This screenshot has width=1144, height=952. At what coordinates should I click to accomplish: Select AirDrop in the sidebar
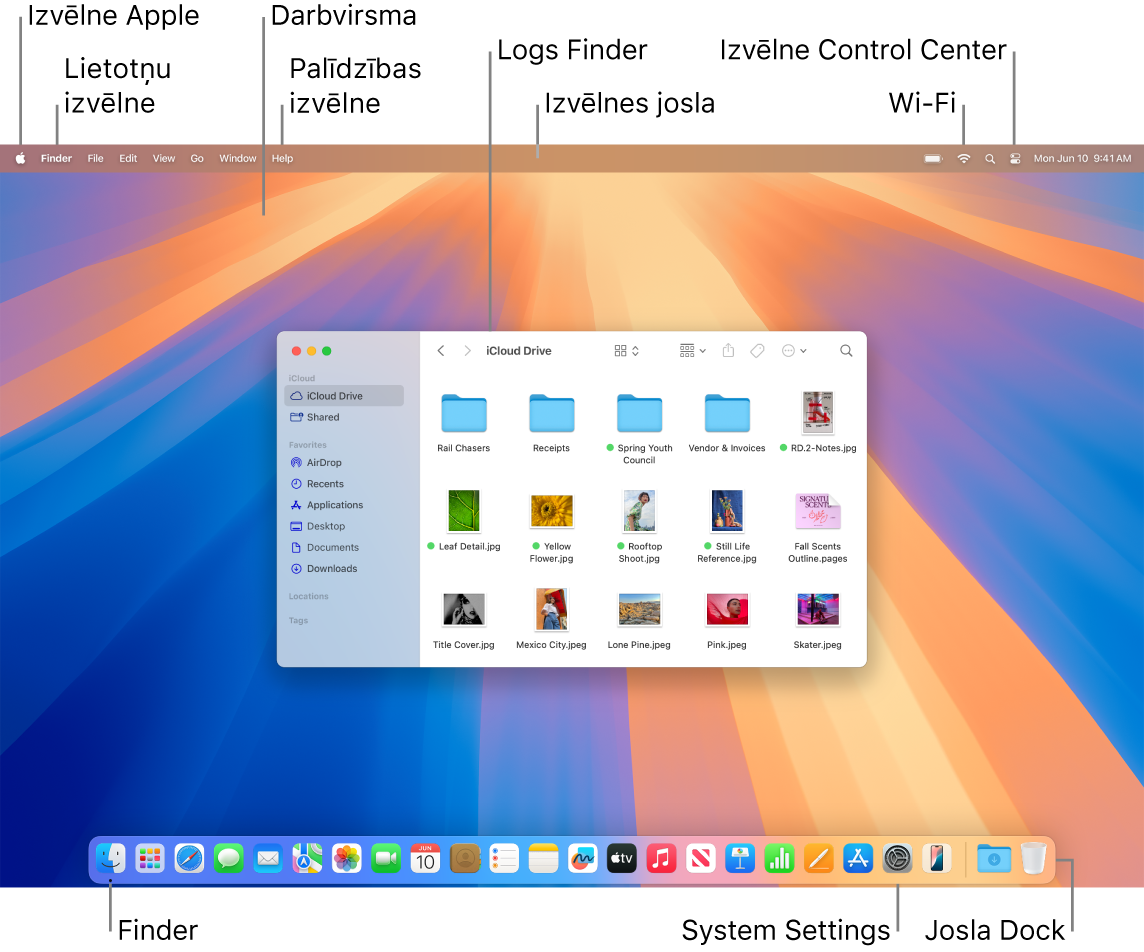(x=344, y=463)
